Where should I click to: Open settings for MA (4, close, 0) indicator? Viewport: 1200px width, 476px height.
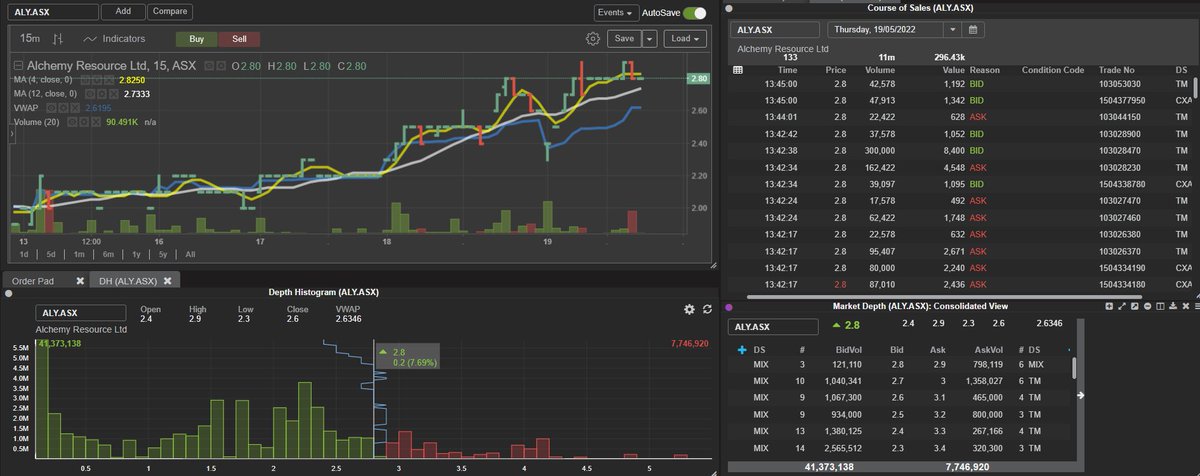[97, 80]
